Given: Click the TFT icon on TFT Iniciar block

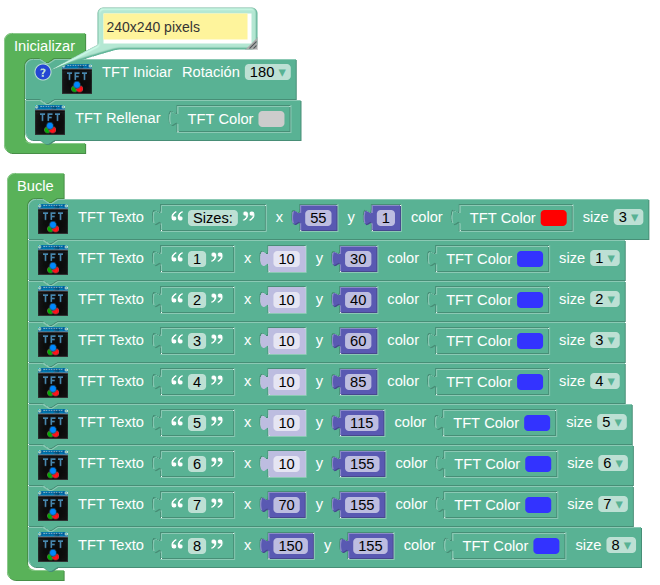Looking at the screenshot, I should click(77, 79).
